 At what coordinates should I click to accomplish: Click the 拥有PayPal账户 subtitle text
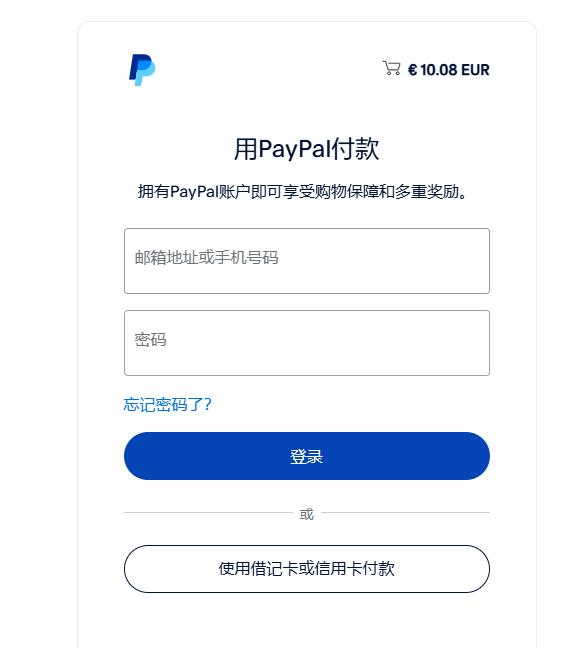302,192
